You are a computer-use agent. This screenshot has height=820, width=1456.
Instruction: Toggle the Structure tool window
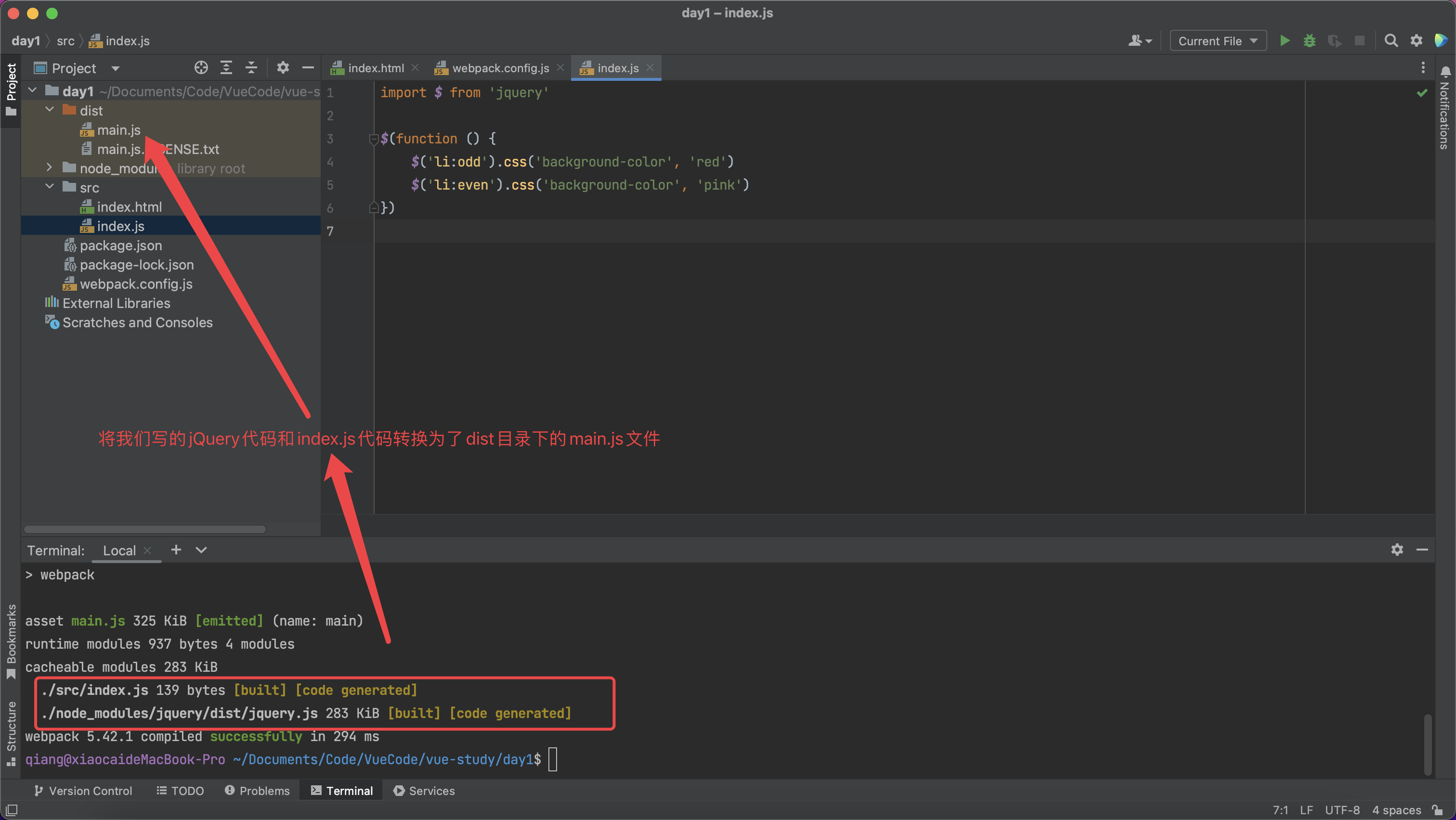tap(11, 732)
